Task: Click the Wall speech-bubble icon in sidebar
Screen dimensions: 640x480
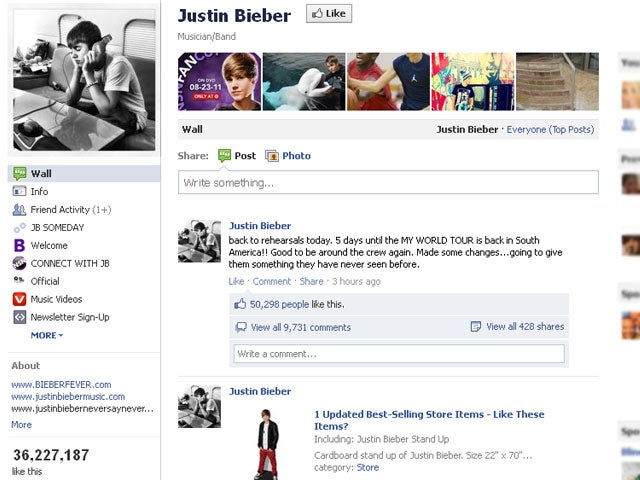Action: (x=19, y=173)
